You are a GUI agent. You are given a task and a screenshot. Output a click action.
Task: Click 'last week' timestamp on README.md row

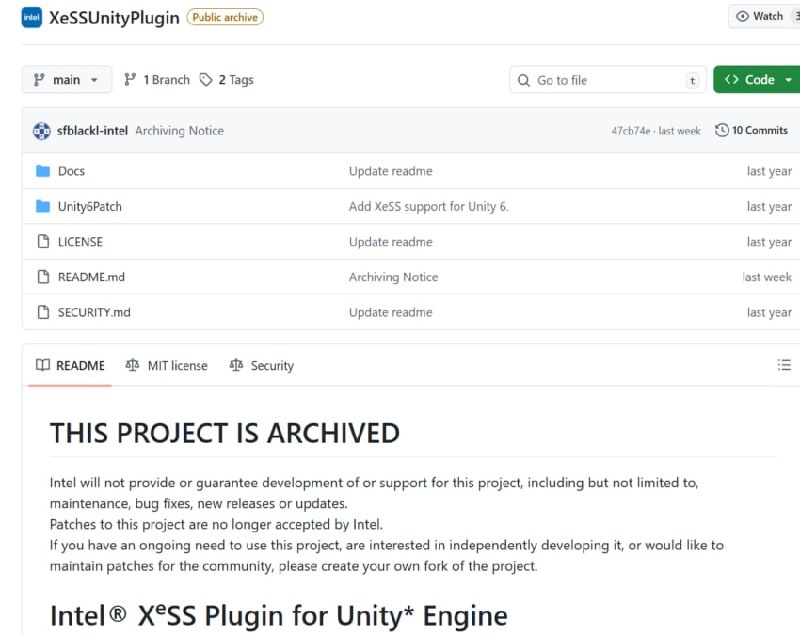tap(767, 277)
